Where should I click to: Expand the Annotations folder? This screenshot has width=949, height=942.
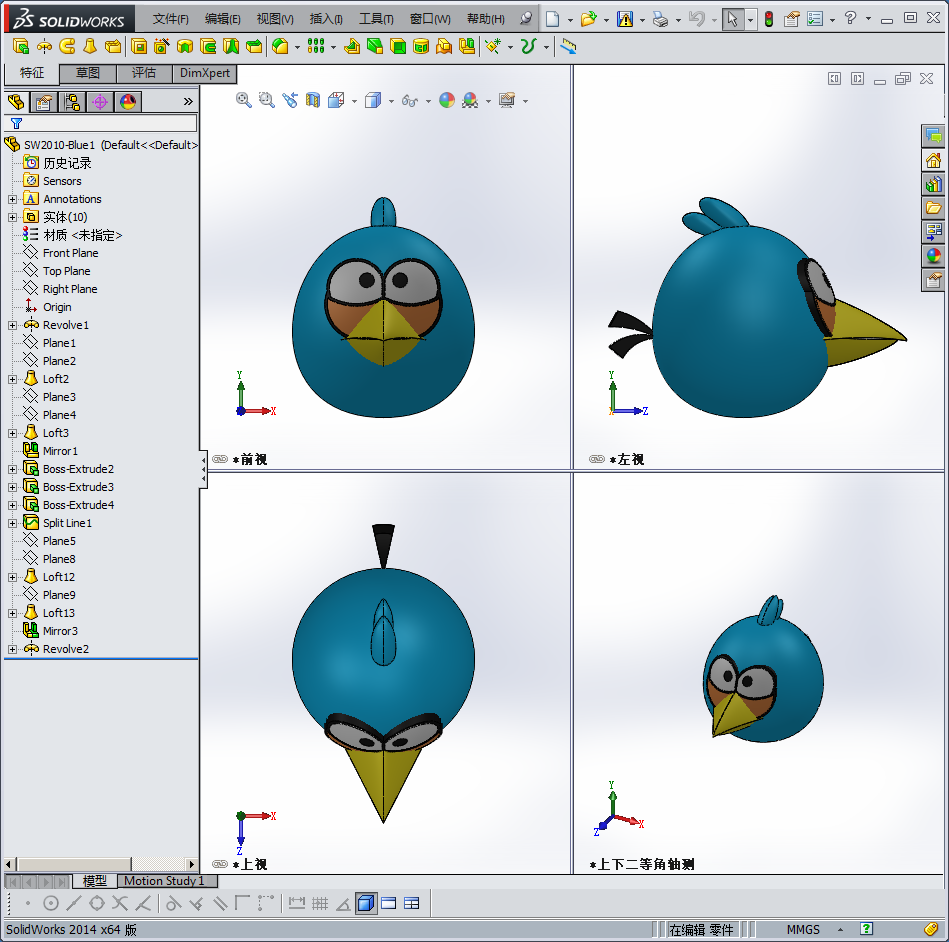point(12,199)
